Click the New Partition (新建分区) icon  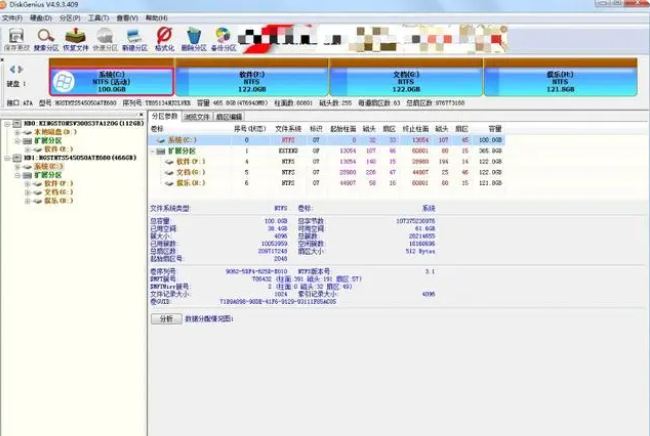coord(135,38)
